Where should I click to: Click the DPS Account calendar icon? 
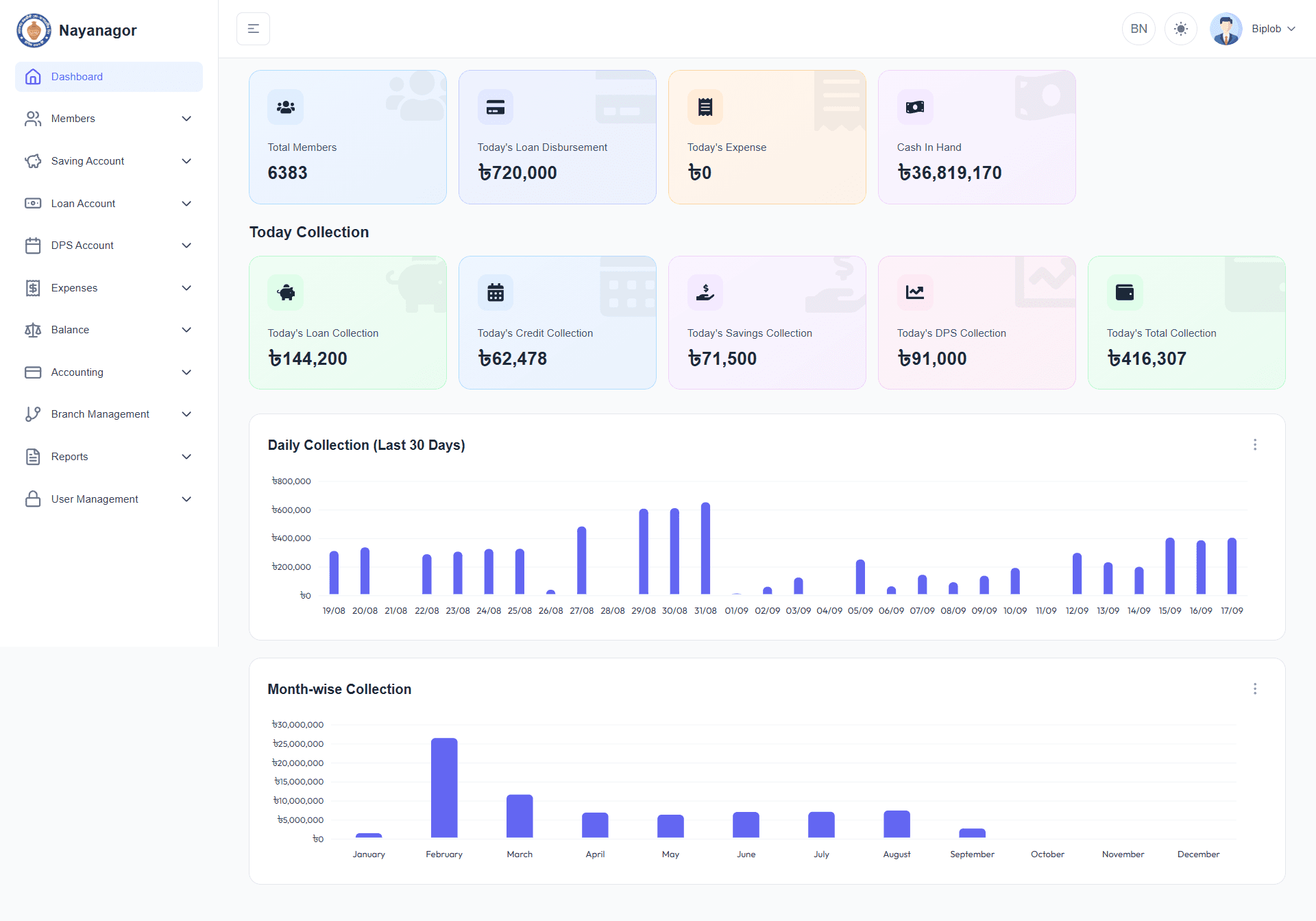tap(33, 246)
